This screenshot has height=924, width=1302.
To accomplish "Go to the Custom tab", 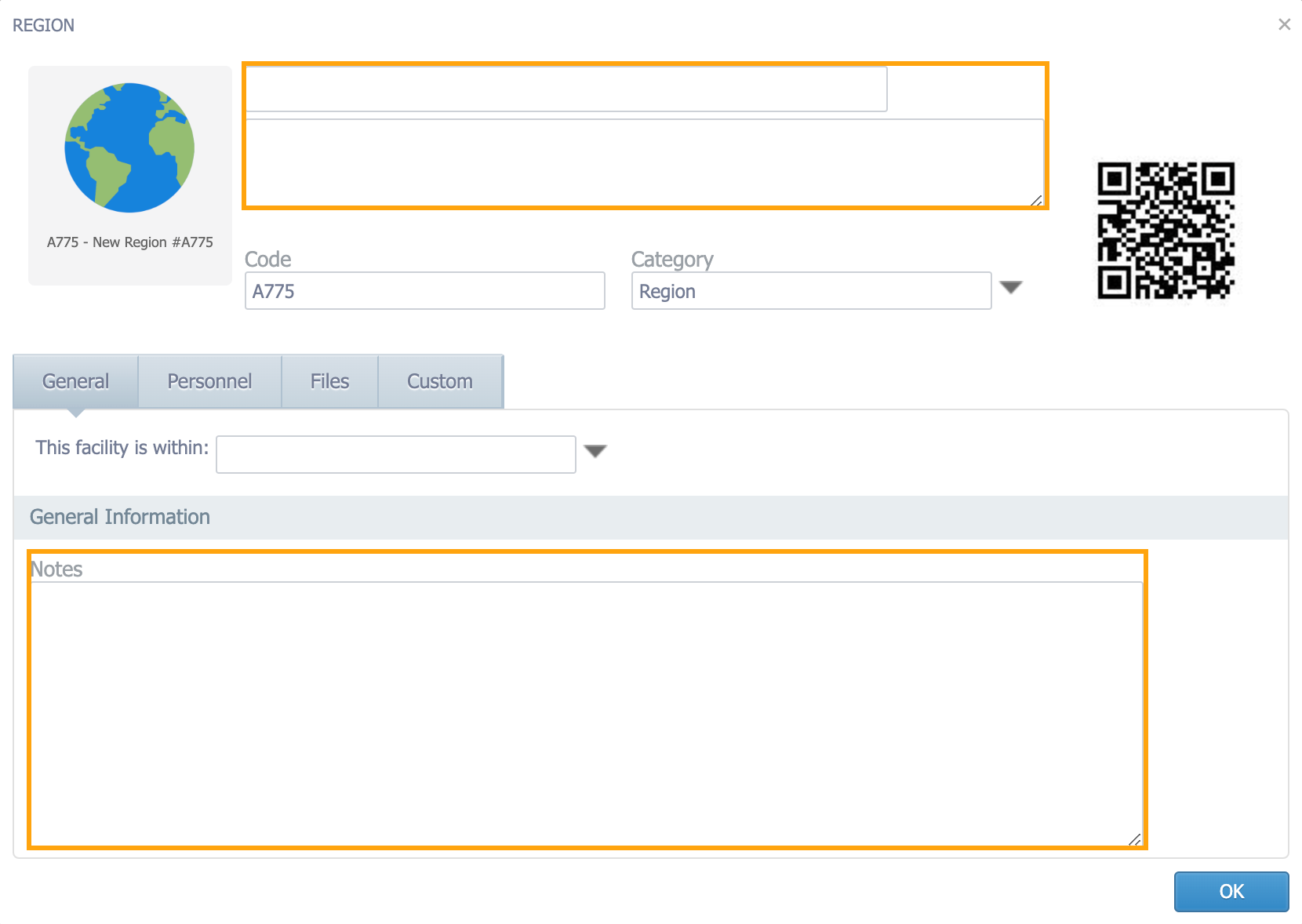I will tap(439, 381).
